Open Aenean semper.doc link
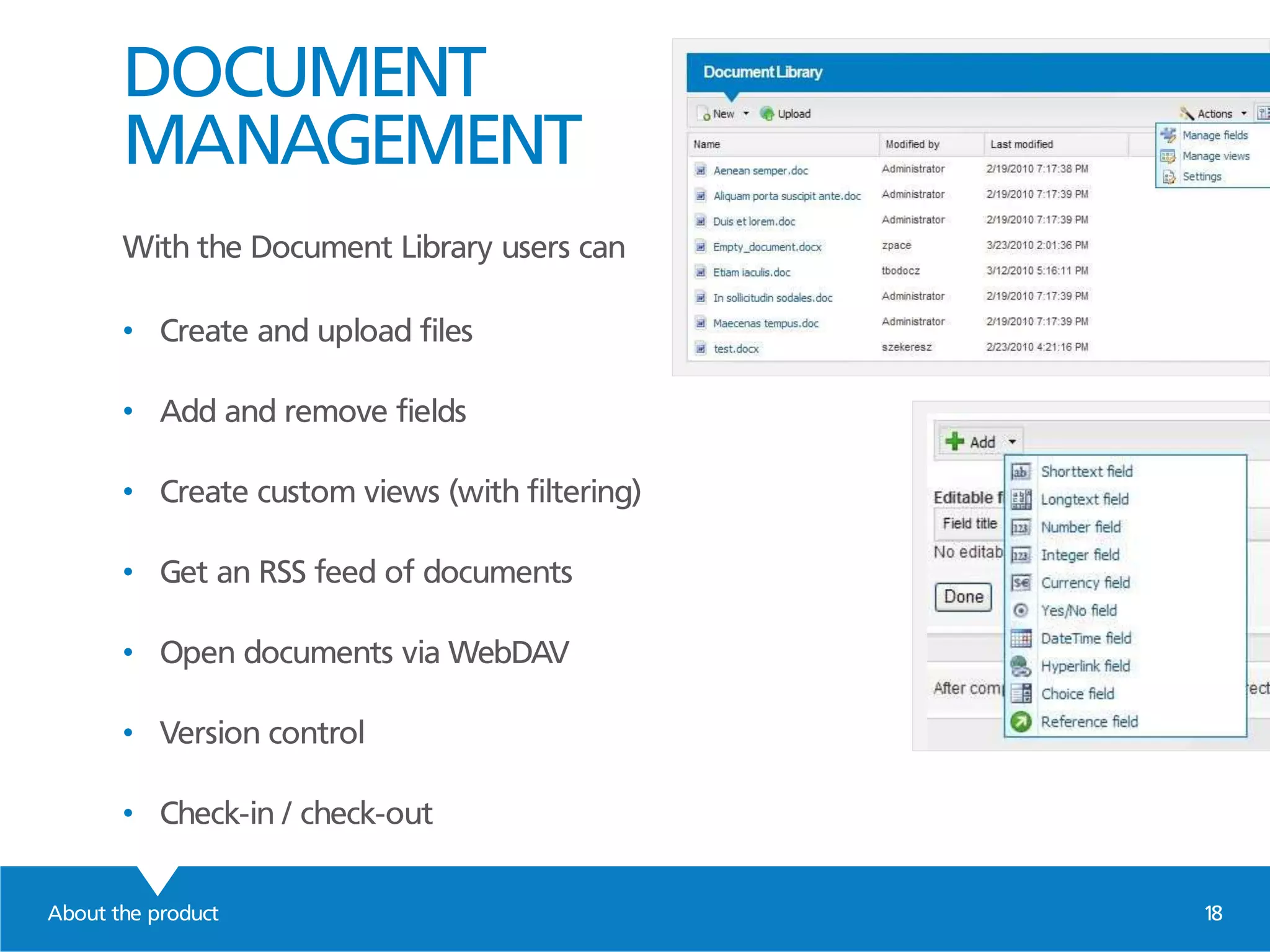This screenshot has height=952, width=1270. click(x=761, y=170)
